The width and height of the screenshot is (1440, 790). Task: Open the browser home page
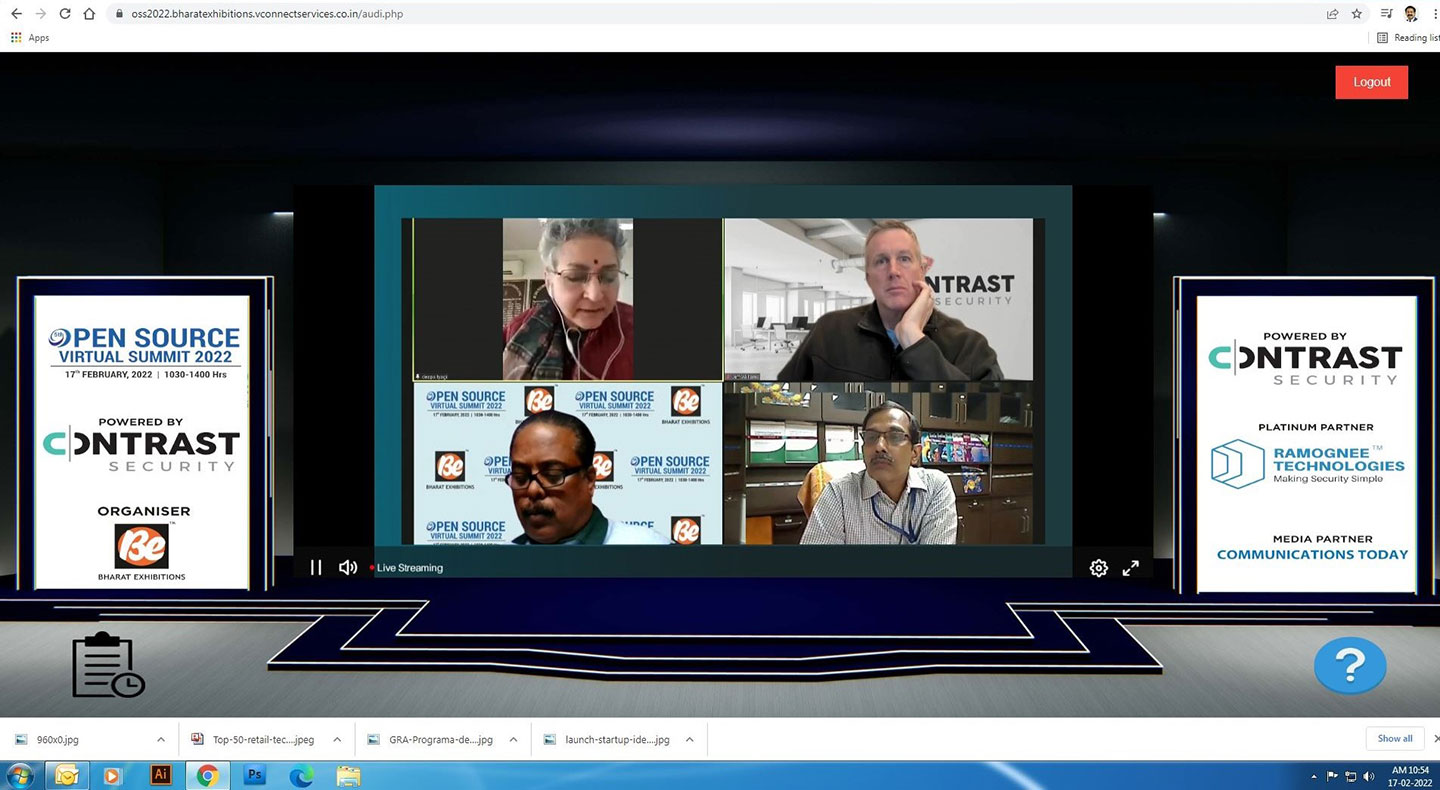[x=89, y=14]
